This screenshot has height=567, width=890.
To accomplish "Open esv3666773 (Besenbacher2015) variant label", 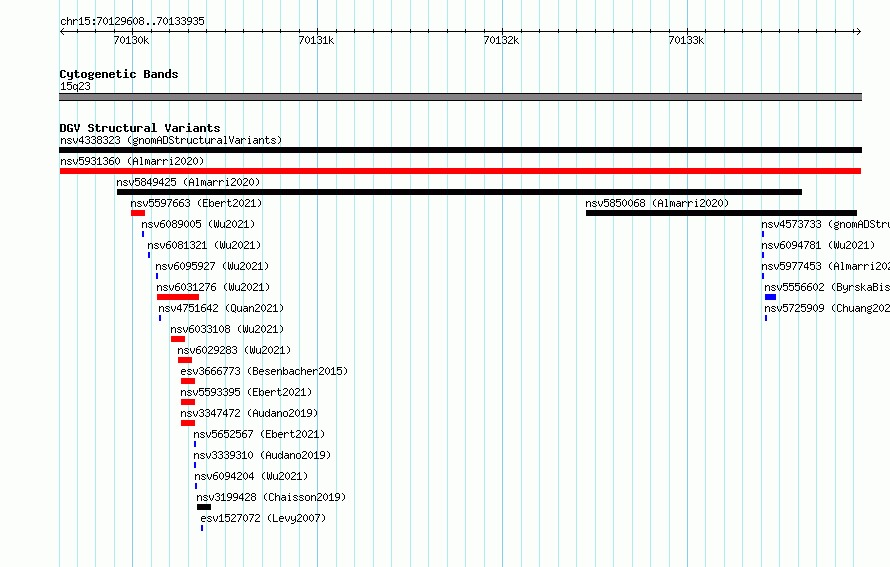I will 264,371.
